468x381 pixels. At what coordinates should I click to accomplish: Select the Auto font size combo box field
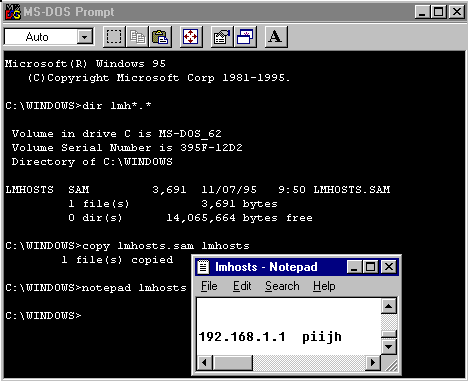pyautogui.click(x=49, y=37)
